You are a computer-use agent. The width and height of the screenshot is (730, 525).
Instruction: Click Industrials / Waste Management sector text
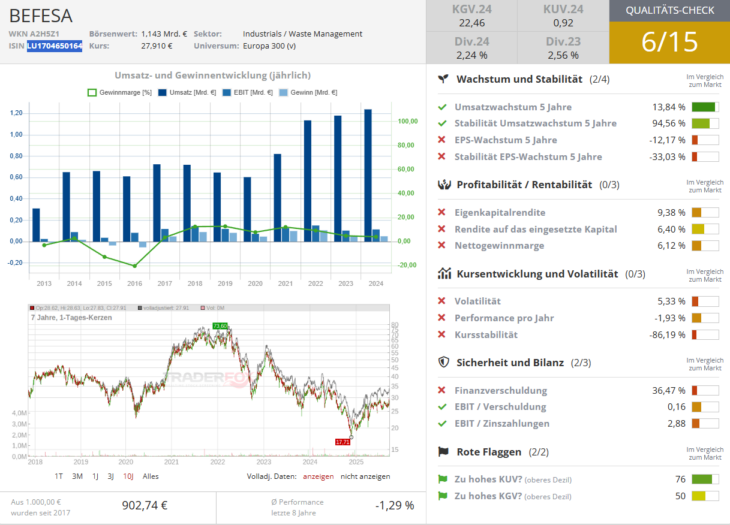coord(302,34)
